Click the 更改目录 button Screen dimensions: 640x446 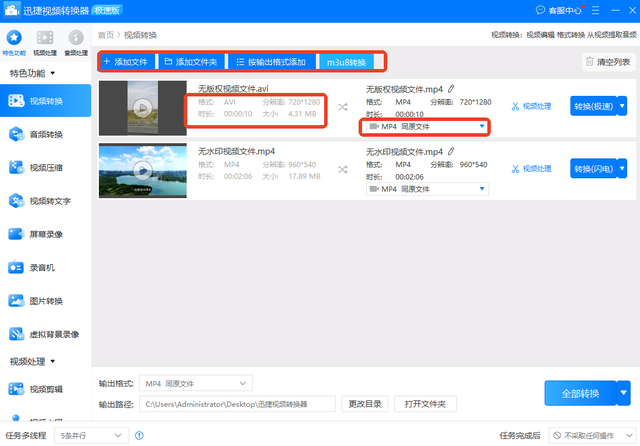(365, 404)
